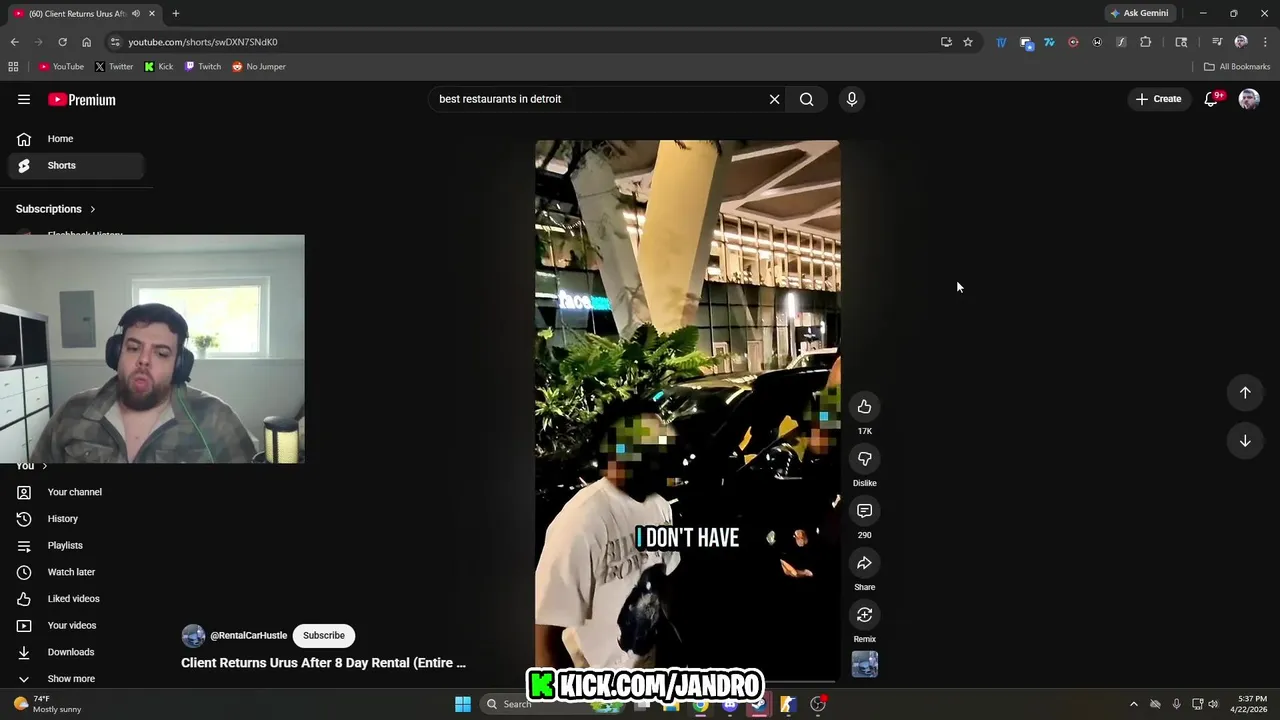Pause the Short by clicking the video

click(x=687, y=410)
